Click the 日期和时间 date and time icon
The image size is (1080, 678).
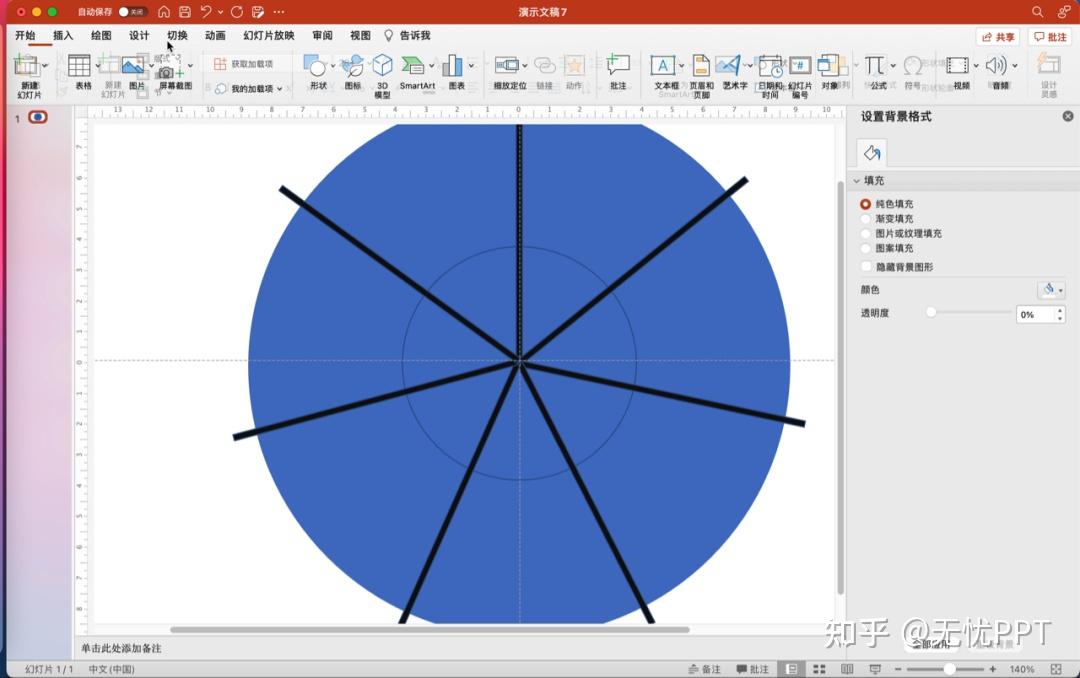[x=770, y=66]
